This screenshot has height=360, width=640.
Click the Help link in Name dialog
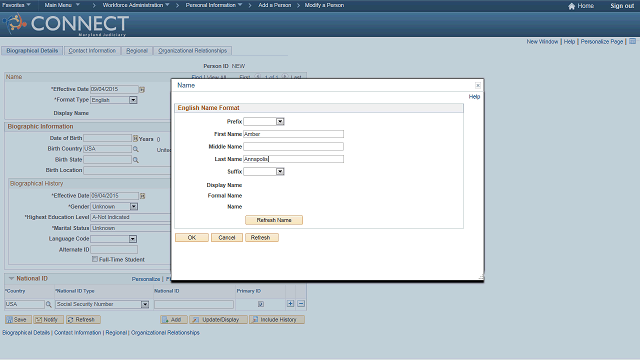pyautogui.click(x=474, y=97)
